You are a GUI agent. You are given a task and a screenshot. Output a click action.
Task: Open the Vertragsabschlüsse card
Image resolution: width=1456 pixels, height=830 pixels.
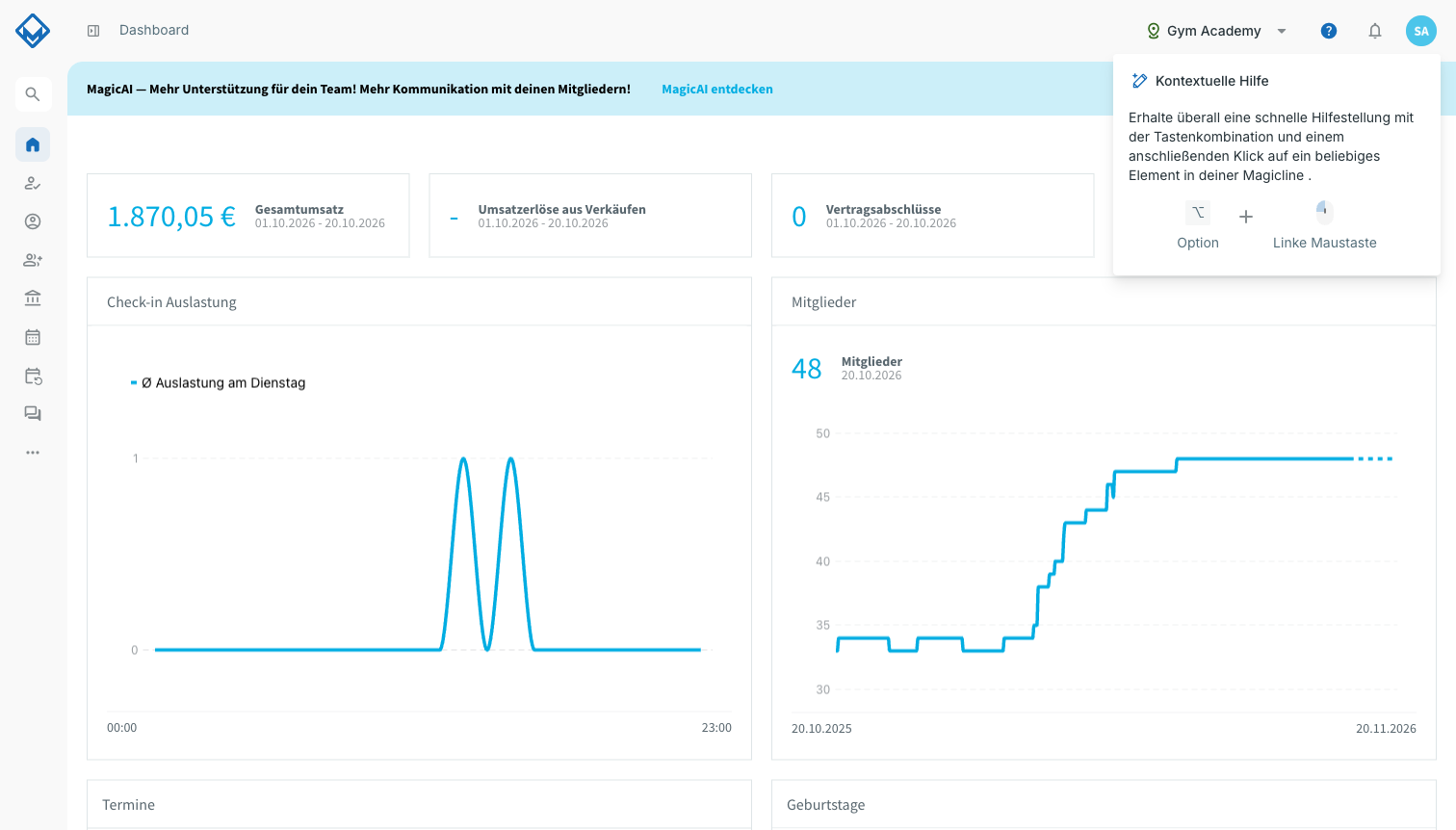coord(932,216)
